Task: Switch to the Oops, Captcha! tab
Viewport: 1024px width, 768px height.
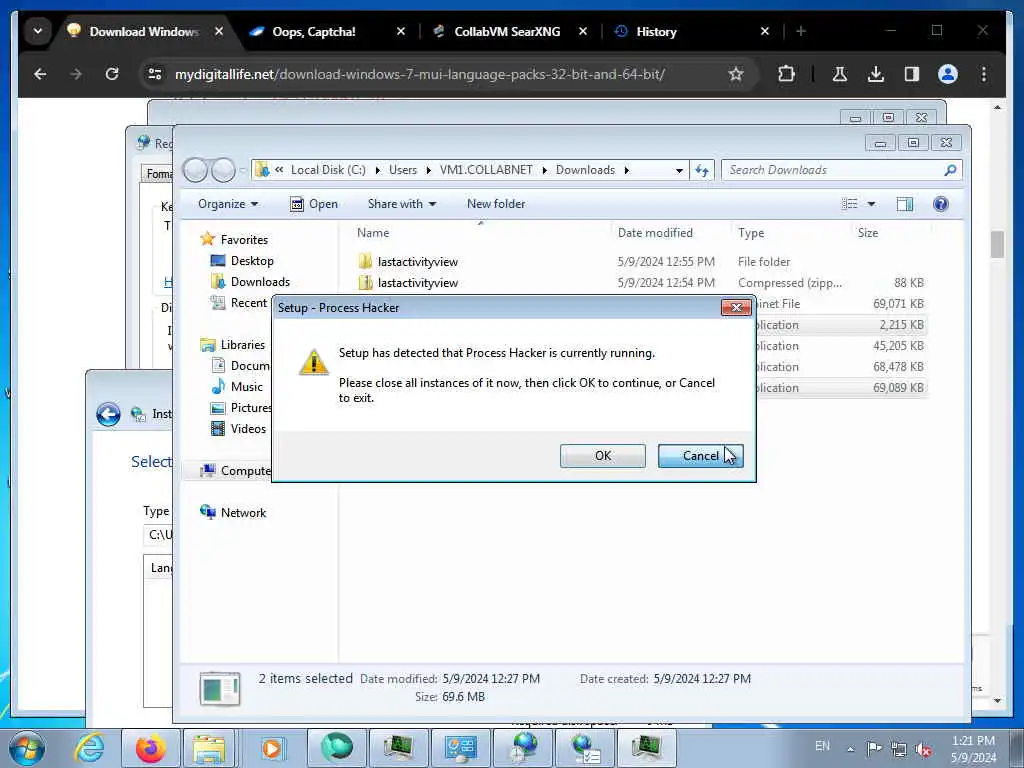Action: [x=313, y=31]
